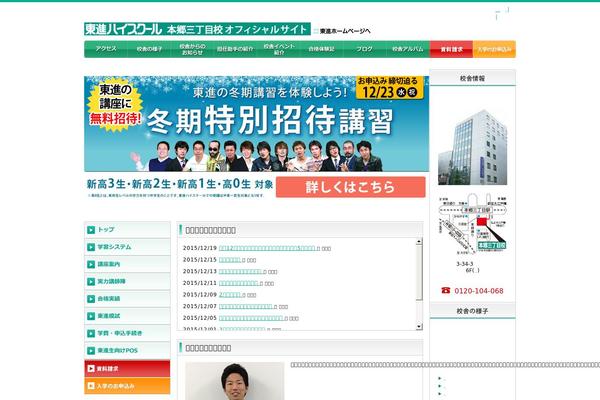This screenshot has height=400, width=600.
Task: Click the orange 入学のお申込み button in top navigation
Action: click(x=494, y=49)
